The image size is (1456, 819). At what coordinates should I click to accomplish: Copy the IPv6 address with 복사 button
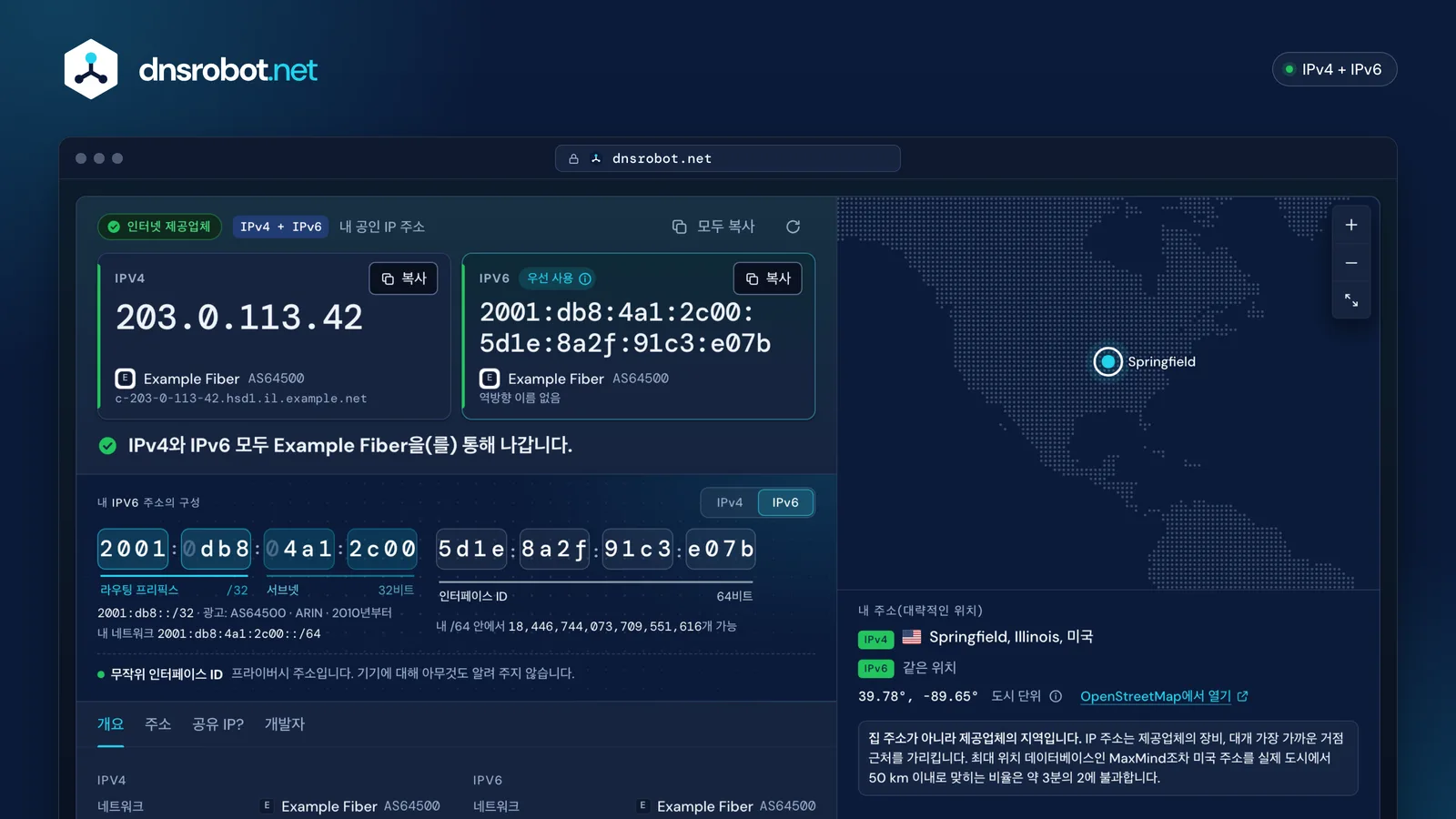[767, 278]
